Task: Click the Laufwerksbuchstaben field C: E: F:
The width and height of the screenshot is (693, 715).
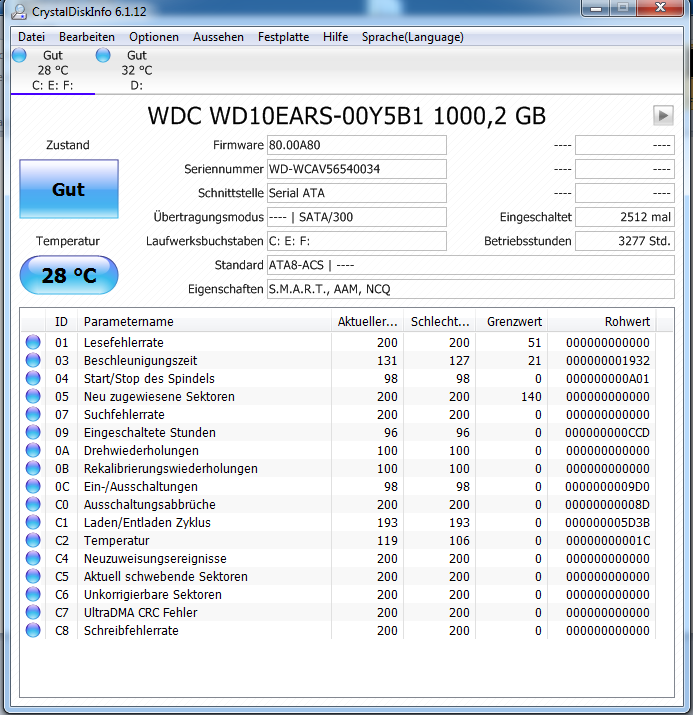Action: coord(357,241)
